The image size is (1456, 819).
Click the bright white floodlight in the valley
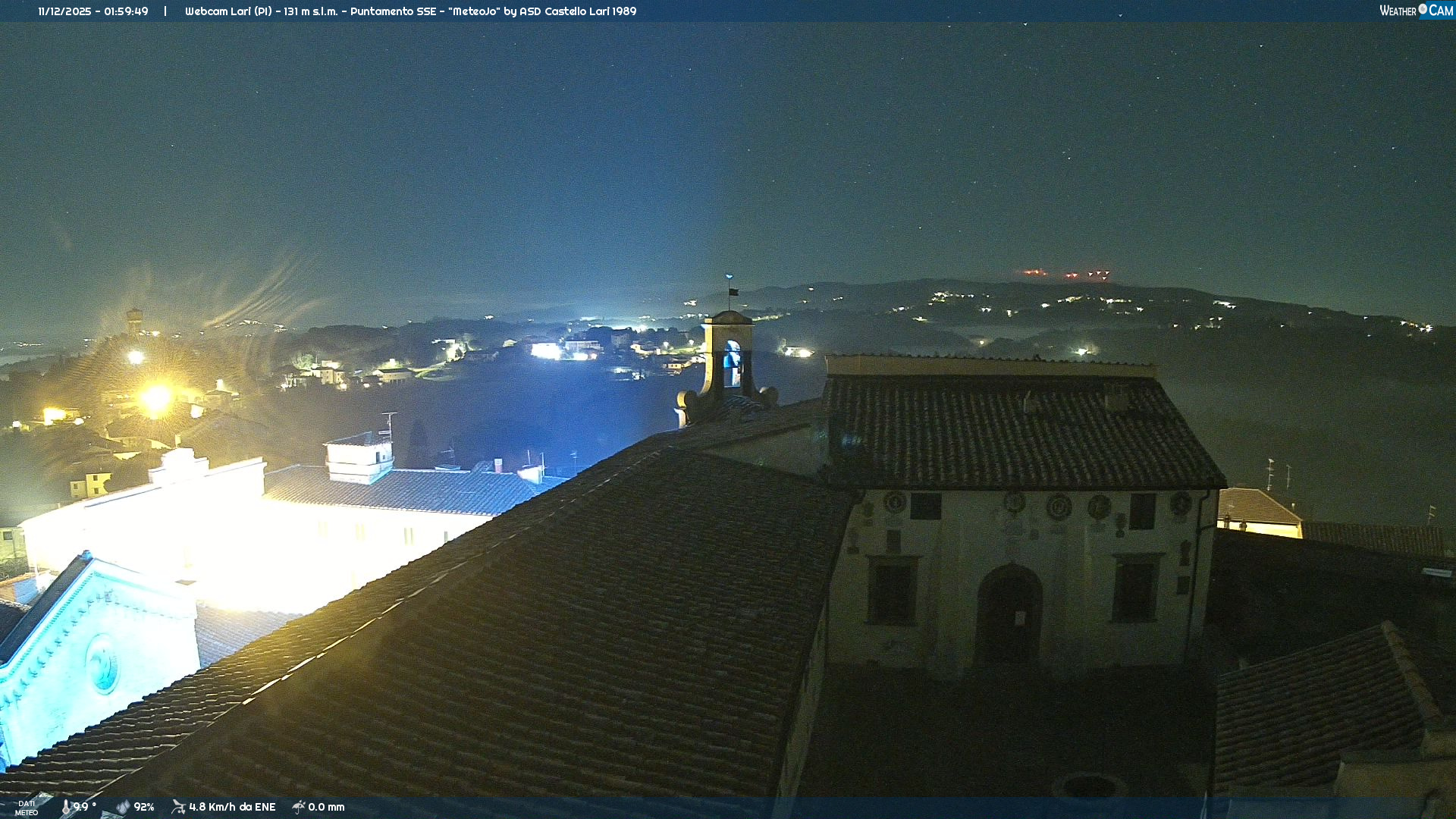tap(545, 350)
